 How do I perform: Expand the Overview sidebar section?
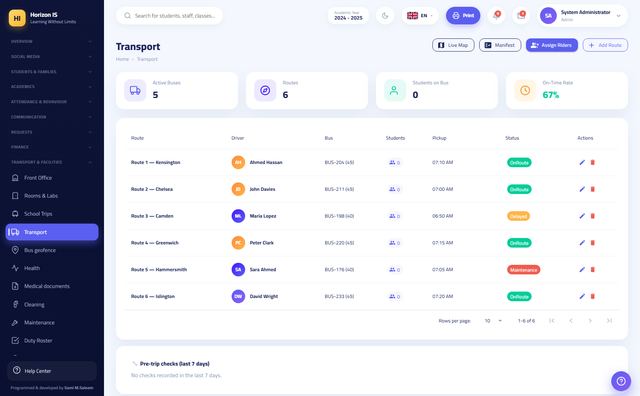point(52,41)
